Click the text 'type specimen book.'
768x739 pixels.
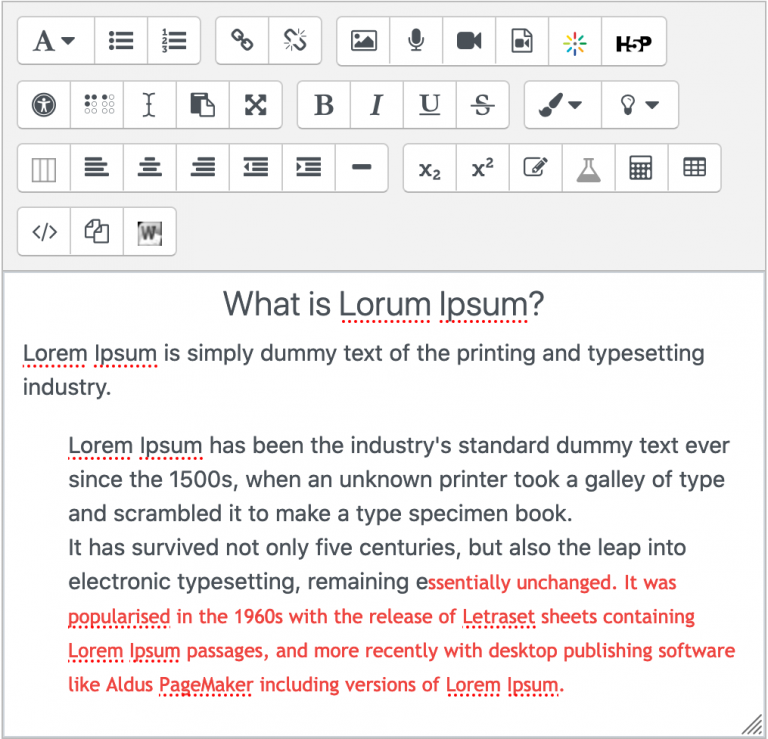click(x=464, y=514)
